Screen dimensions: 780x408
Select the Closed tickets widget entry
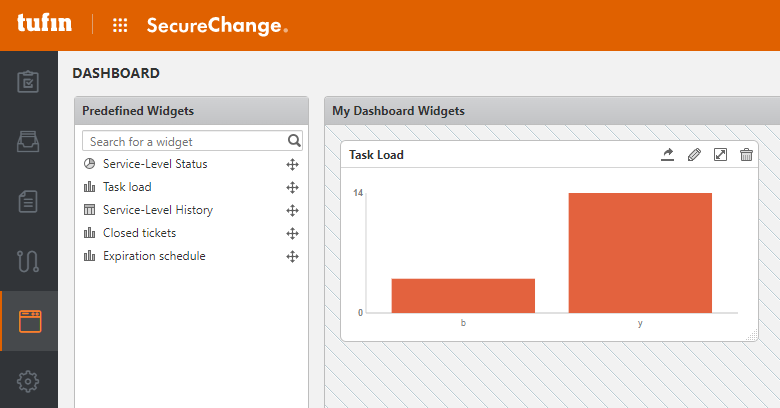(x=139, y=233)
